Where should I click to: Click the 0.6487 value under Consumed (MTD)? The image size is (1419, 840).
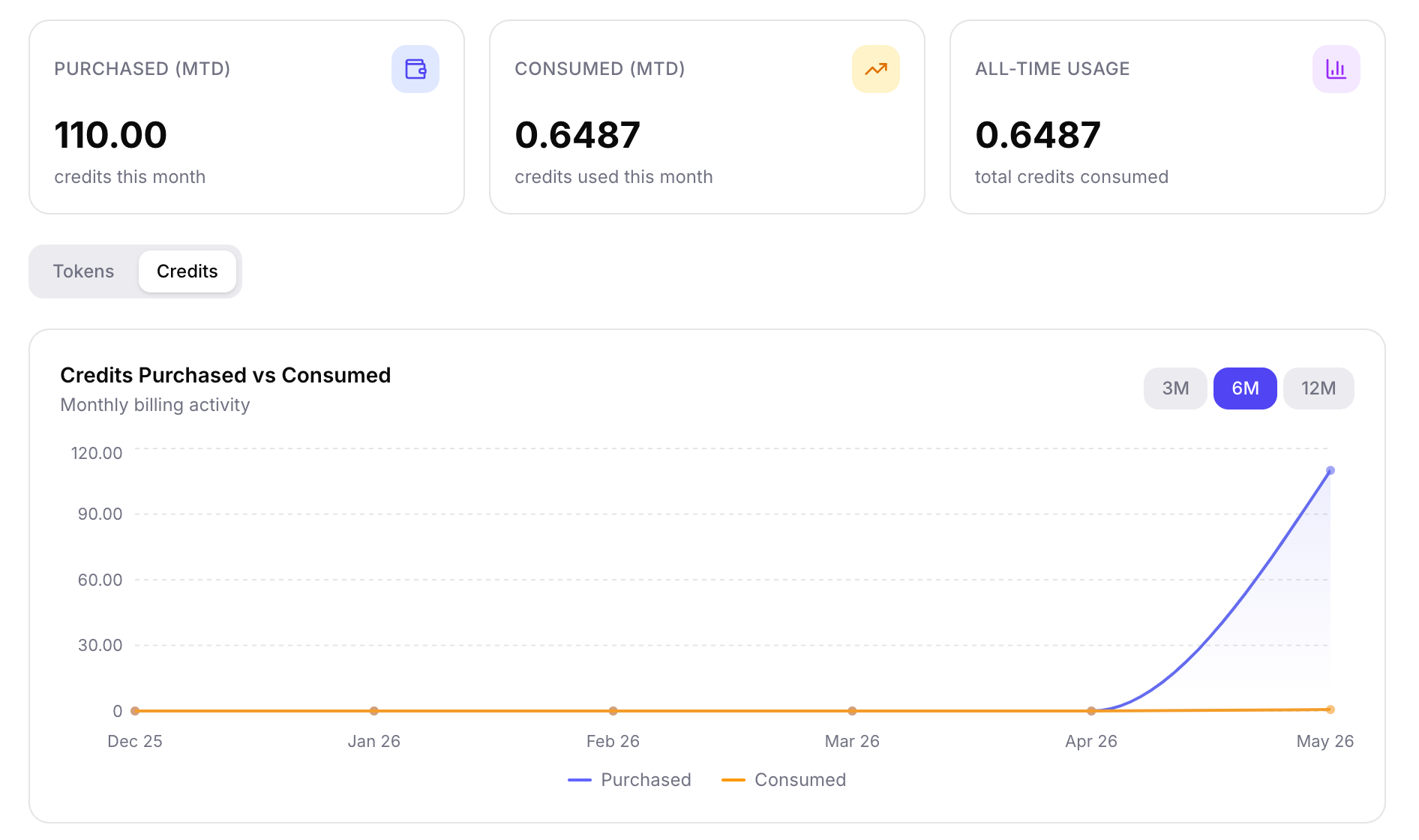tap(577, 136)
